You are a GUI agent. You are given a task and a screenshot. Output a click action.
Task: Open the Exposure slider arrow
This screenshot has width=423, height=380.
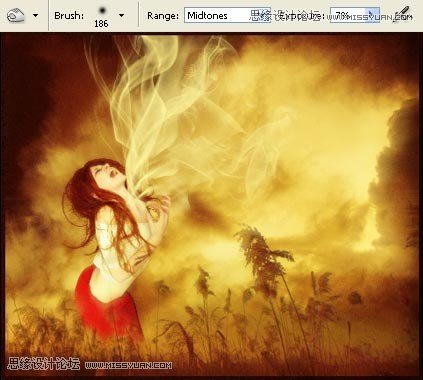click(373, 15)
